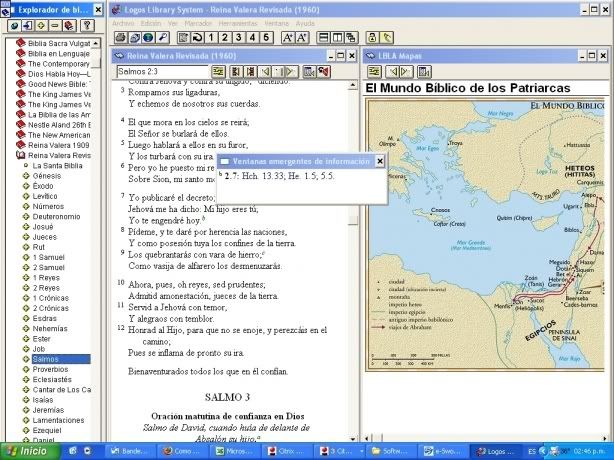The height and width of the screenshot is (460, 614).
Task: Switch to the Micros... taskbar window
Action: click(233, 451)
